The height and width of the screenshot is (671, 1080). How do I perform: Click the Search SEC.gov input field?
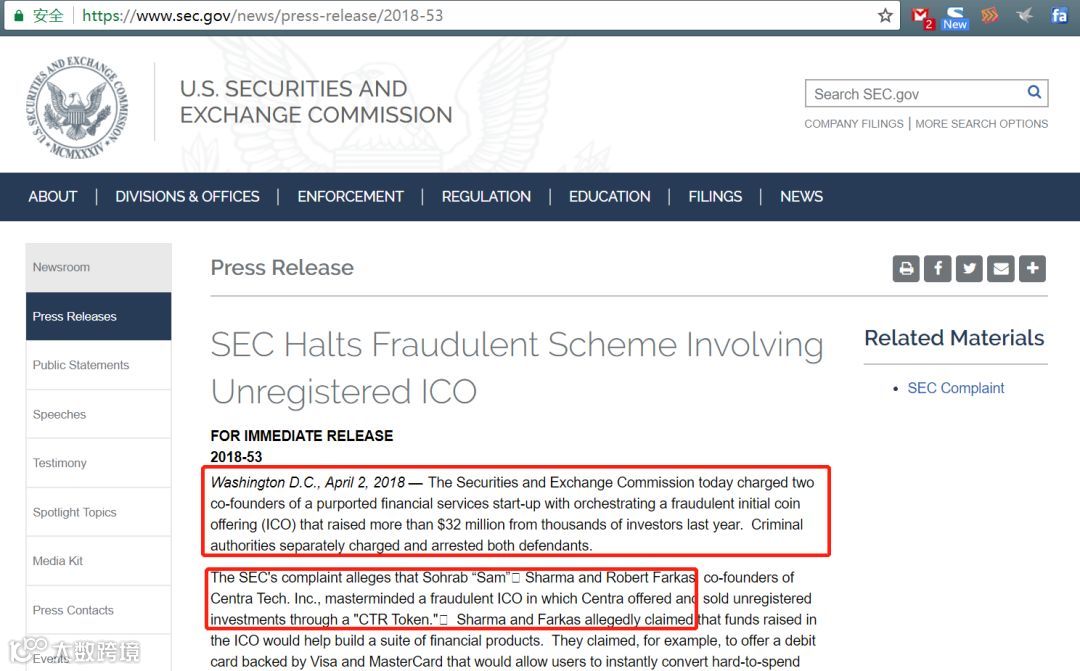coord(915,94)
